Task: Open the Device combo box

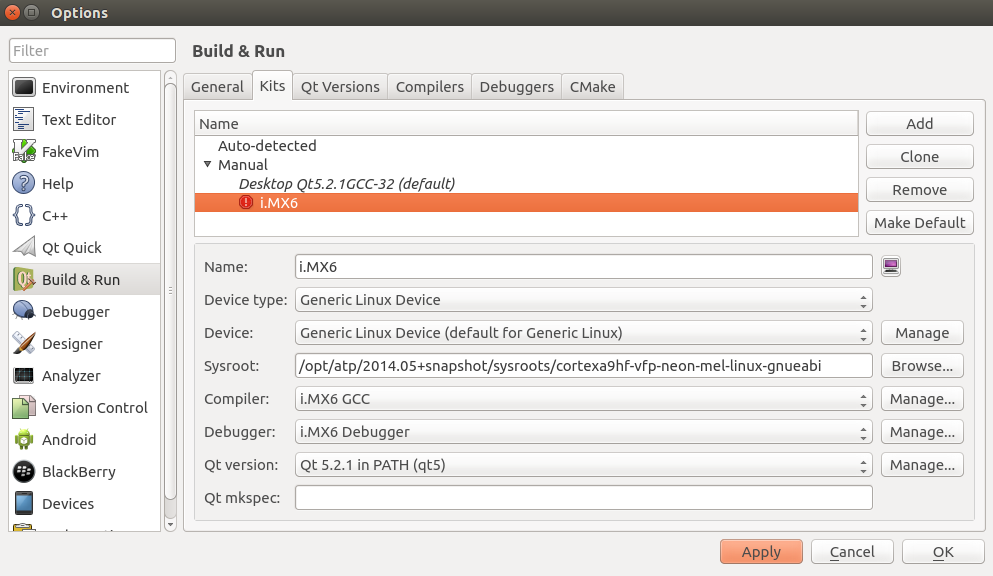Action: click(x=583, y=333)
